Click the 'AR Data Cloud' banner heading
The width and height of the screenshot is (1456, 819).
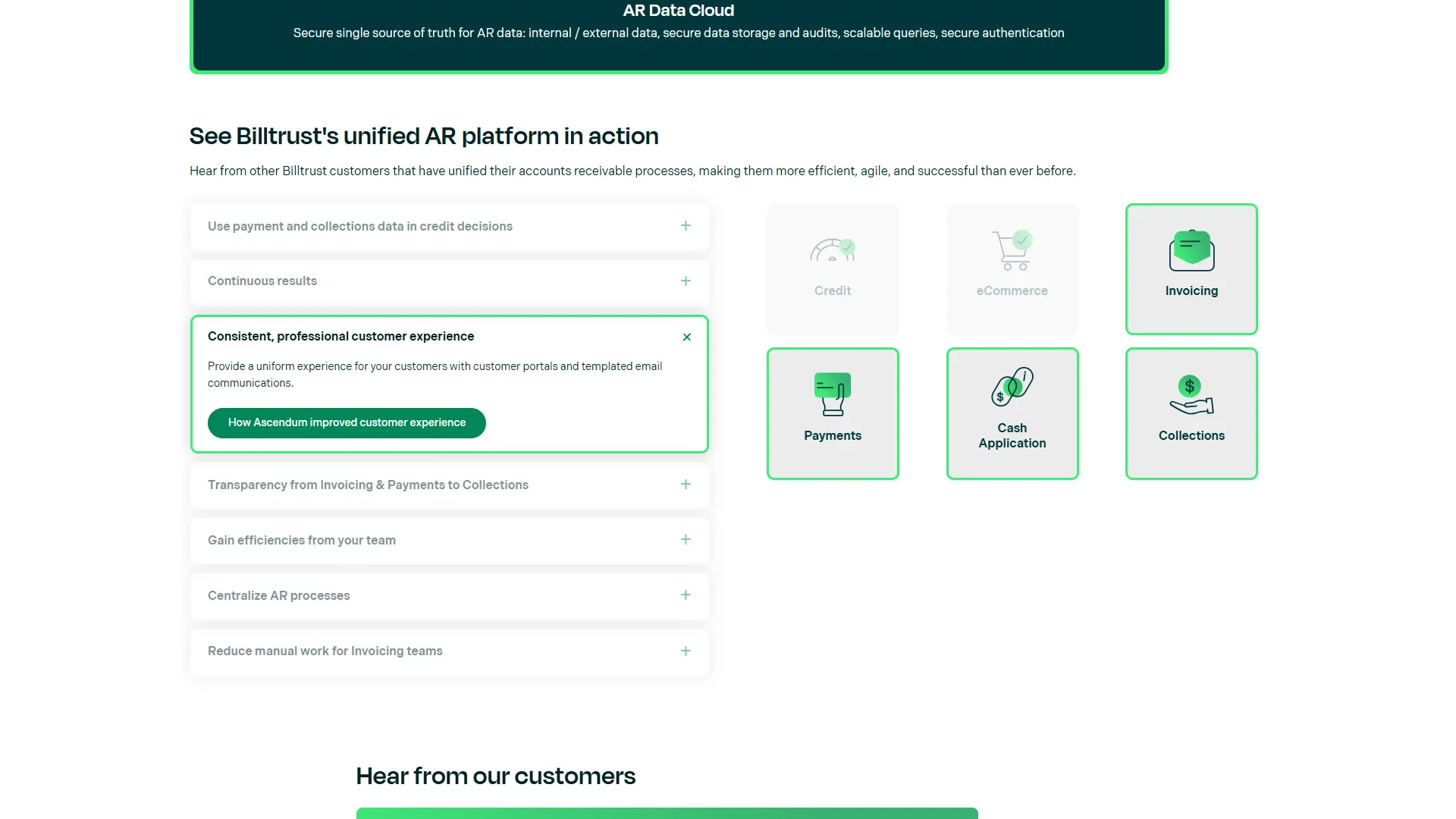[679, 11]
